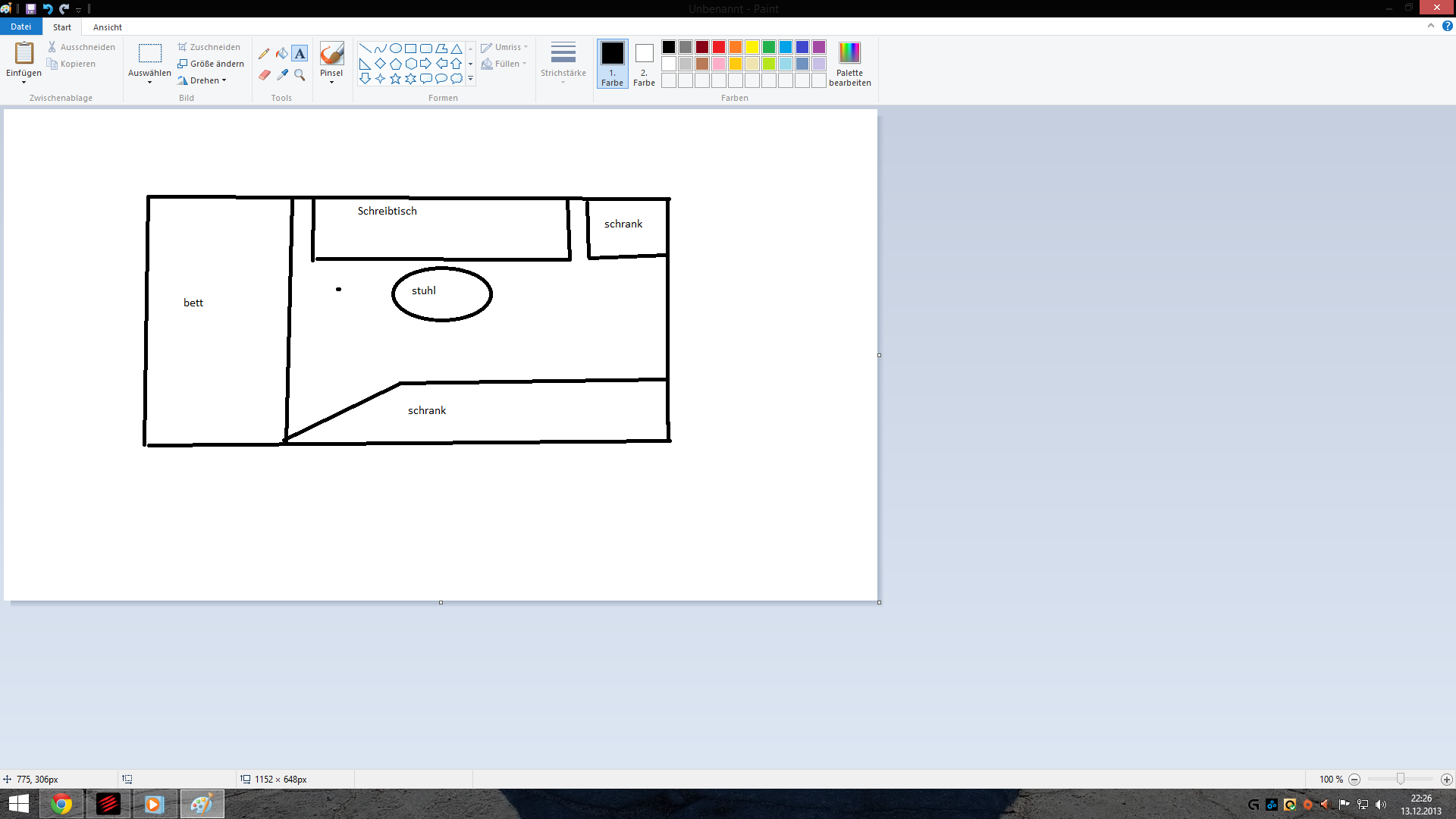
Task: Select the Fill with color bucket tool
Action: pyautogui.click(x=282, y=54)
